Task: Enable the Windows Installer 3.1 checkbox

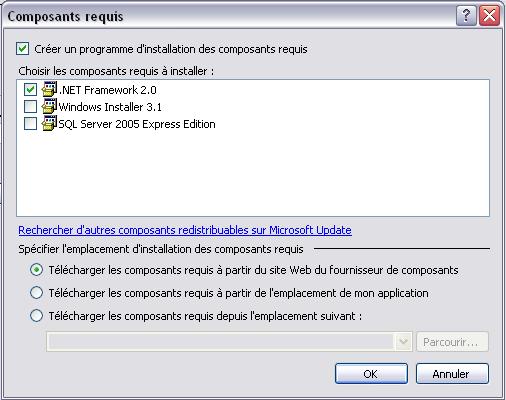Action: tap(30, 107)
